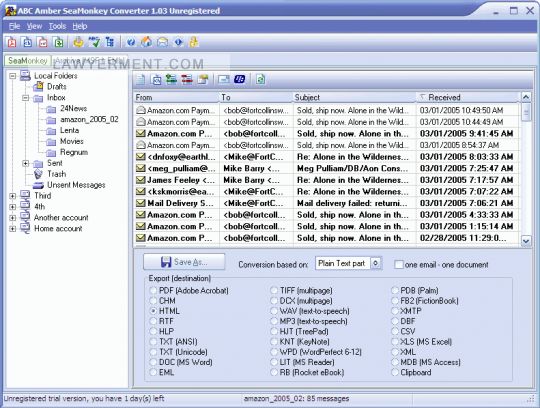Click the blue tree-structure toolbar icon
The width and height of the screenshot is (540, 408).
(x=110, y=42)
